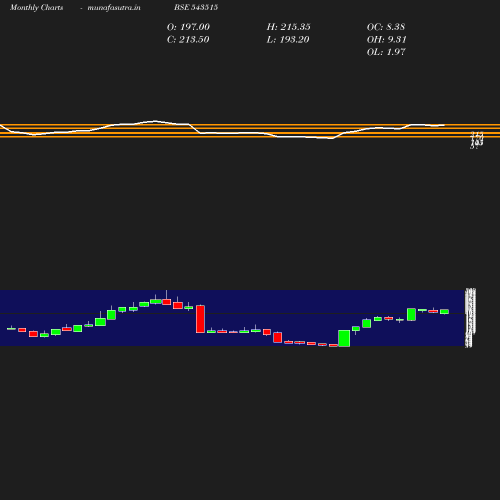Click the 'Monthly Charts' title text
This screenshot has height=500, width=500.
[36, 7]
